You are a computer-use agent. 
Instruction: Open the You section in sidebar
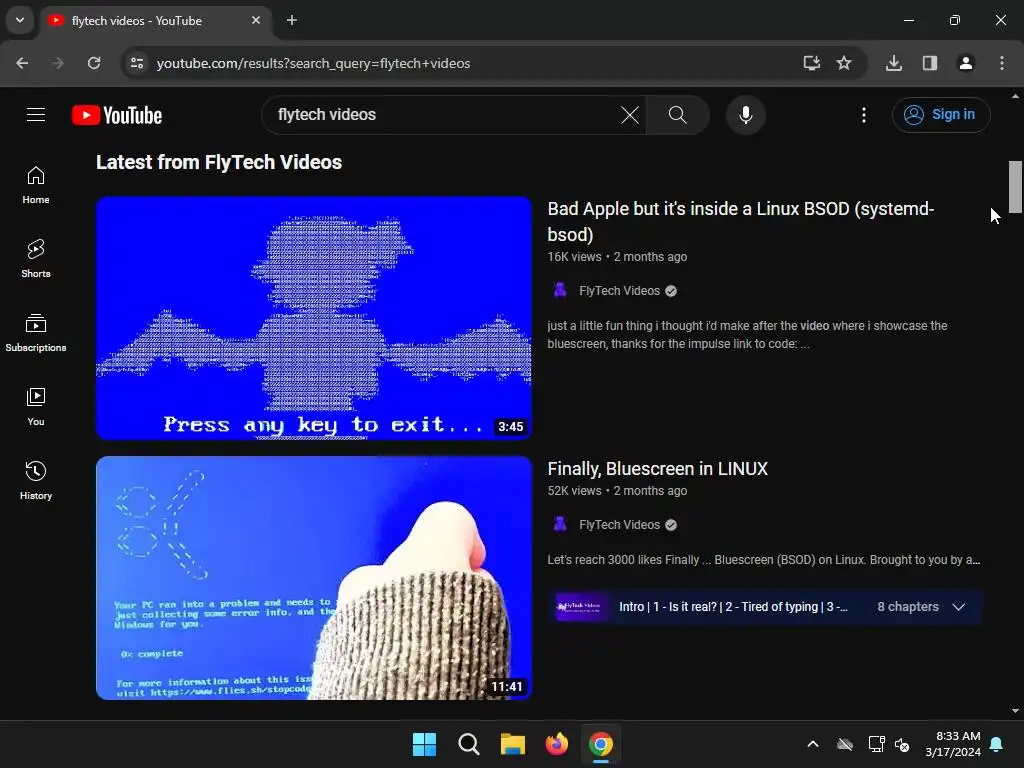pos(36,407)
